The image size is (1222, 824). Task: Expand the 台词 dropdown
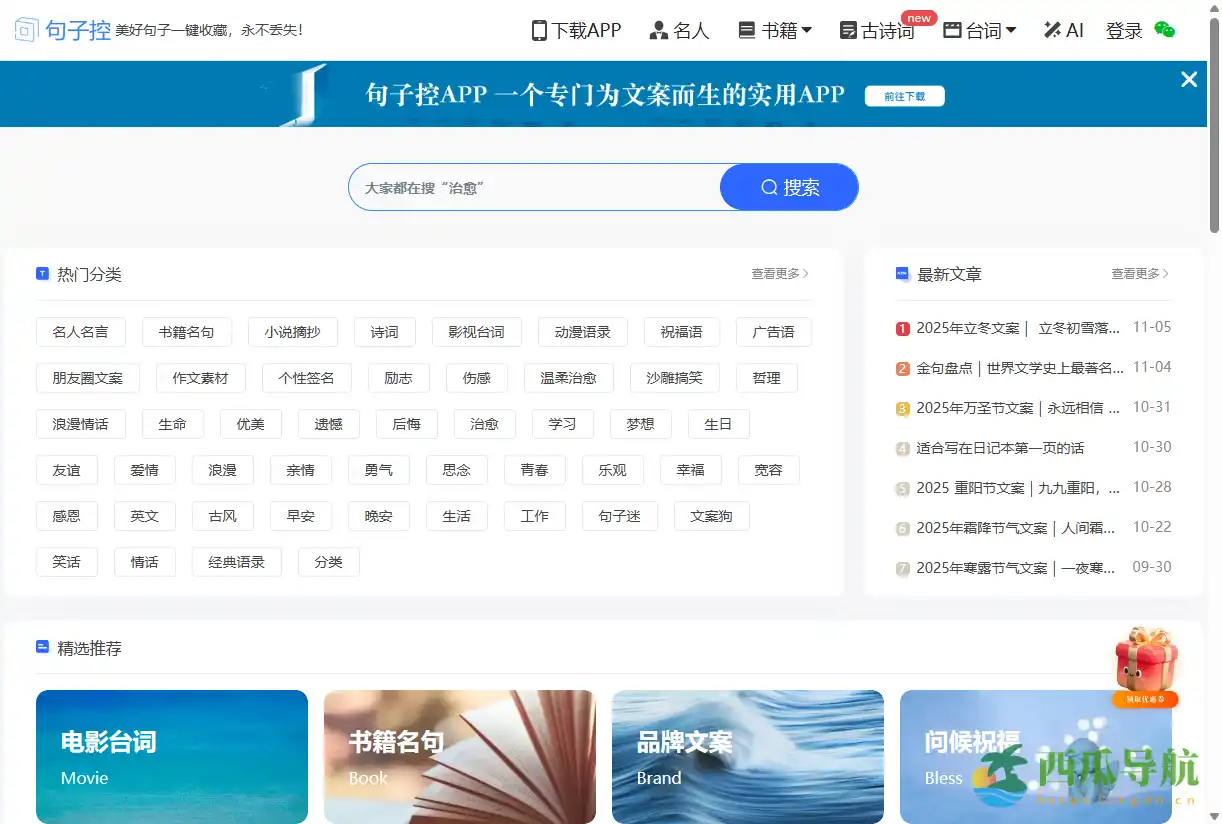point(979,29)
